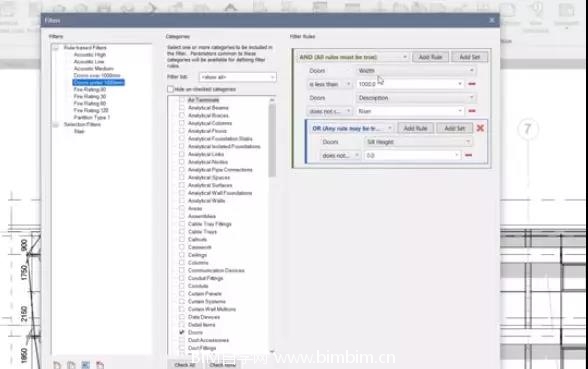This screenshot has width=588, height=369.
Task: Select the Riser selection filter
Action: click(79, 131)
